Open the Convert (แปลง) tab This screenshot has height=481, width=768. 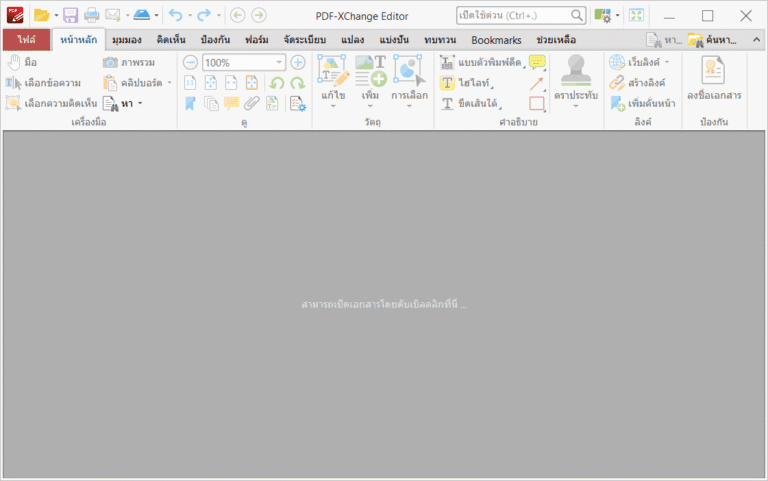click(353, 40)
